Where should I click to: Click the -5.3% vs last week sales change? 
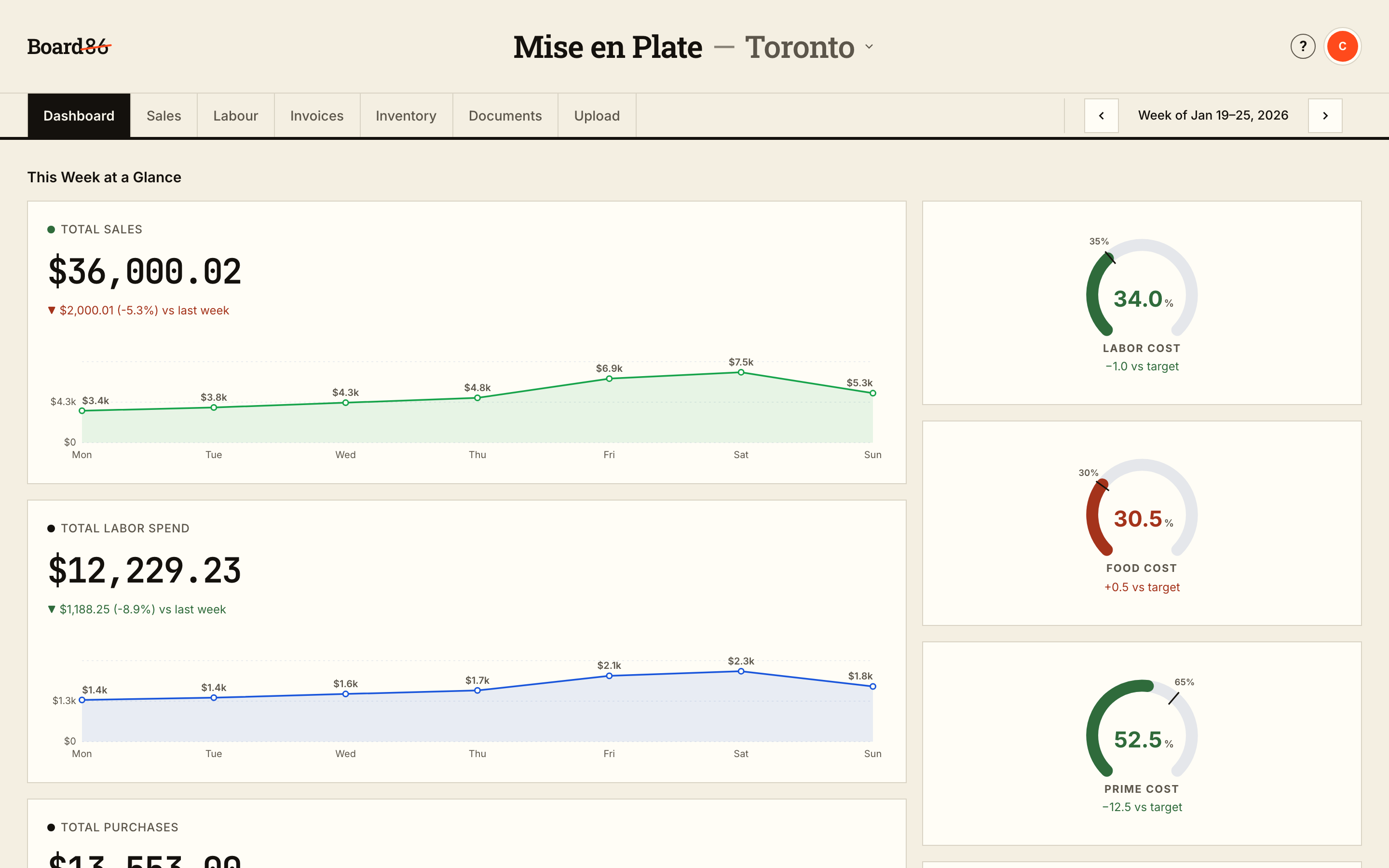tap(138, 311)
